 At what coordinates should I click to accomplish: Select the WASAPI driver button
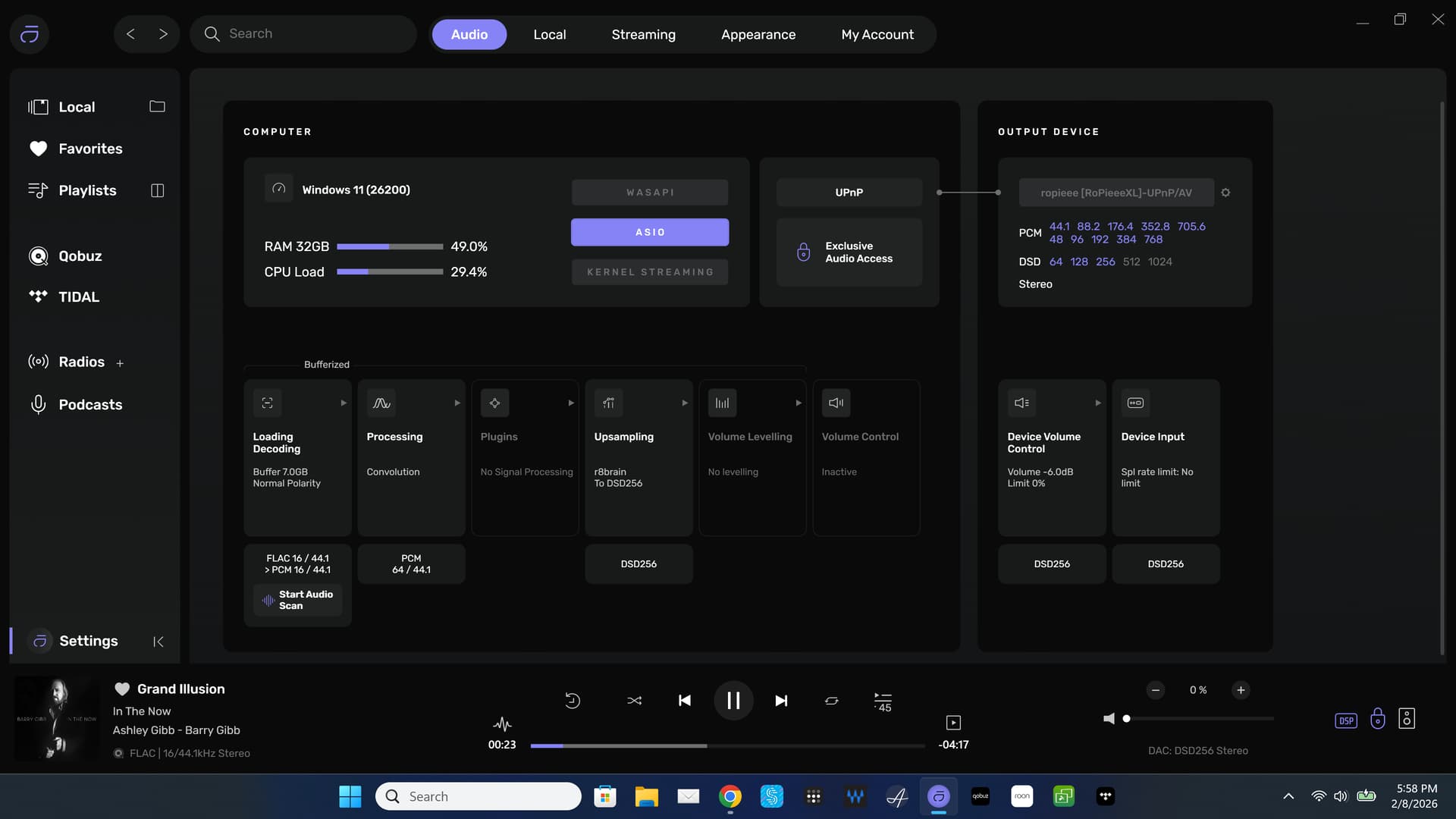tap(650, 193)
